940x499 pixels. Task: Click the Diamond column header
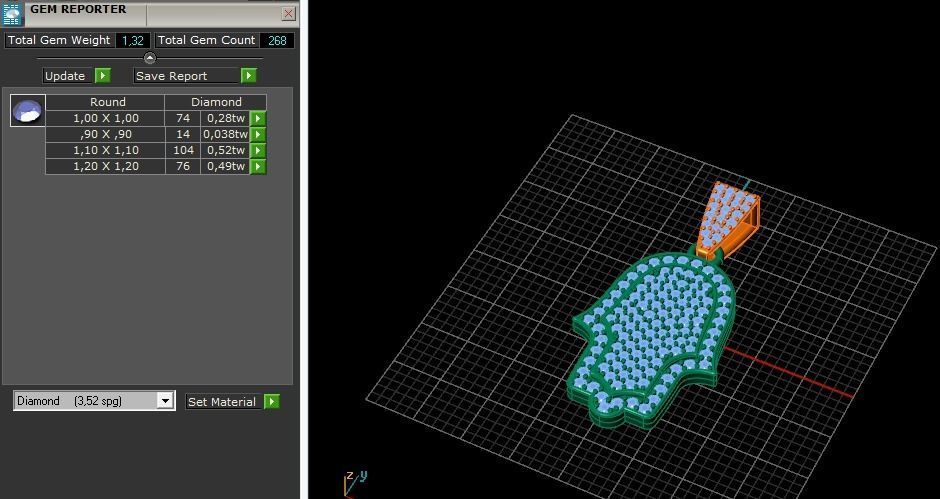[216, 102]
